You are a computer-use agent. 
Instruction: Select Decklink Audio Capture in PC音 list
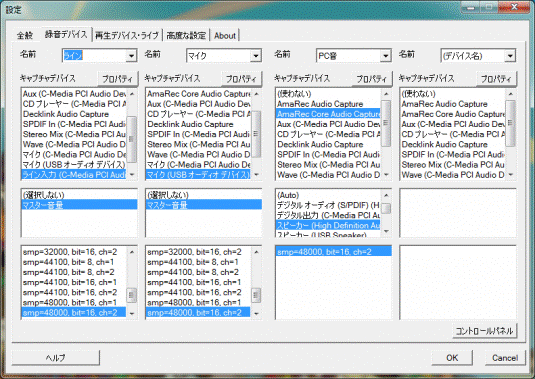pyautogui.click(x=328, y=144)
